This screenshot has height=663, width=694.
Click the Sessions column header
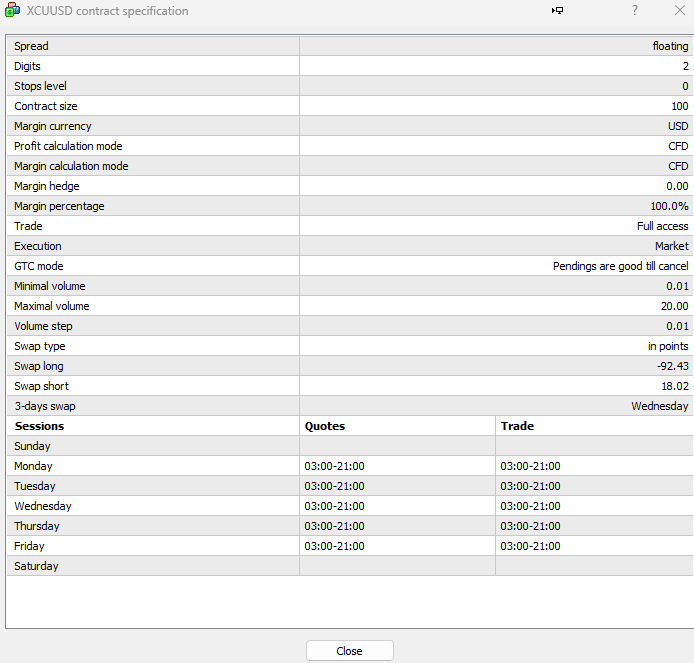coord(39,426)
